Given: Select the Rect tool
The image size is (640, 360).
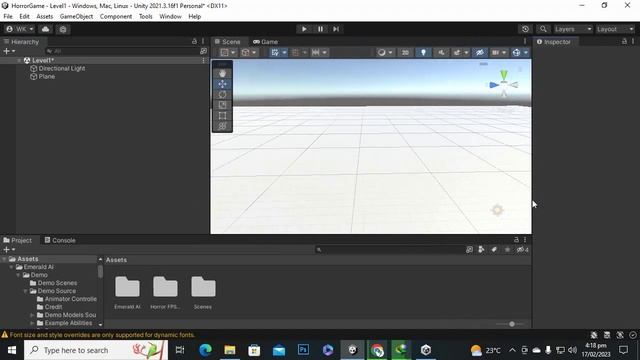Looking at the screenshot, I should pos(222,116).
